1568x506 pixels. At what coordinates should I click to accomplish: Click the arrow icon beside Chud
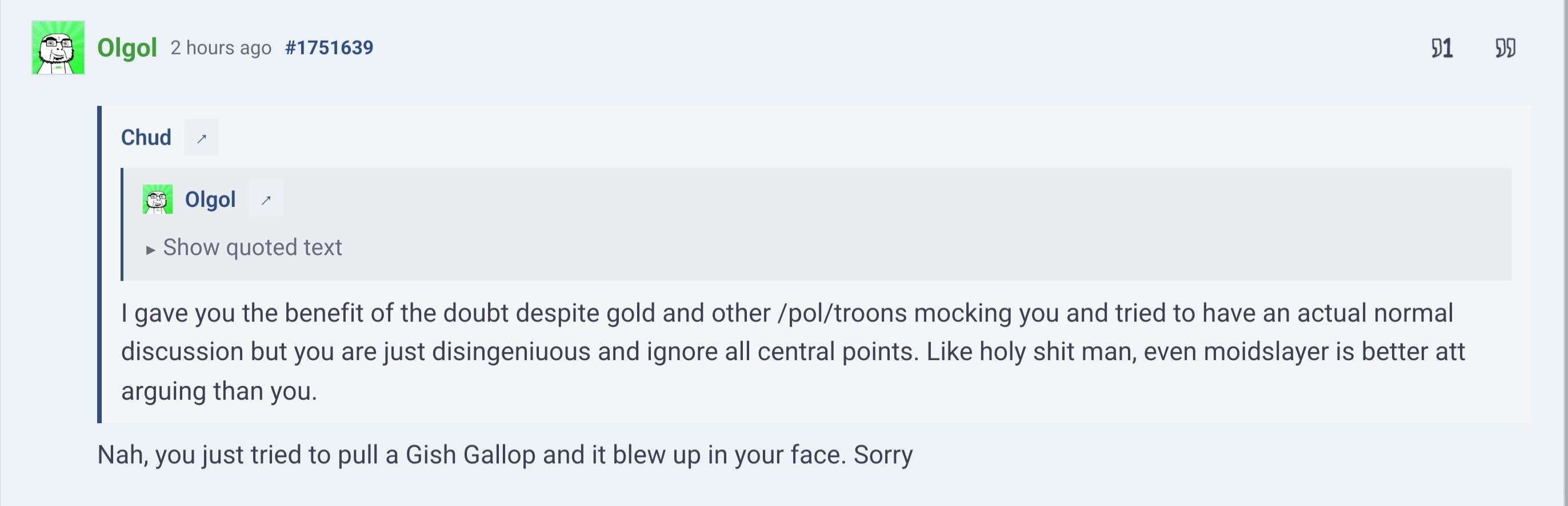pyautogui.click(x=202, y=138)
